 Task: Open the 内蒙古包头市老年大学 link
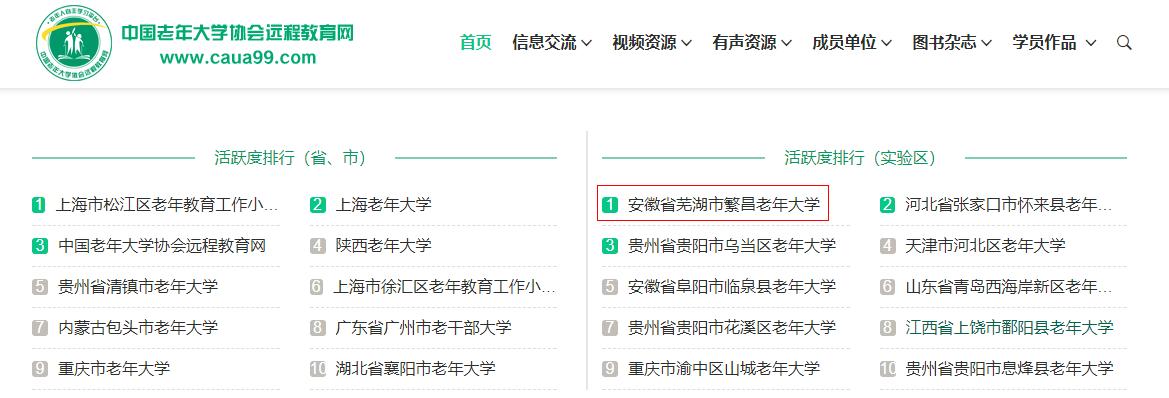(138, 327)
